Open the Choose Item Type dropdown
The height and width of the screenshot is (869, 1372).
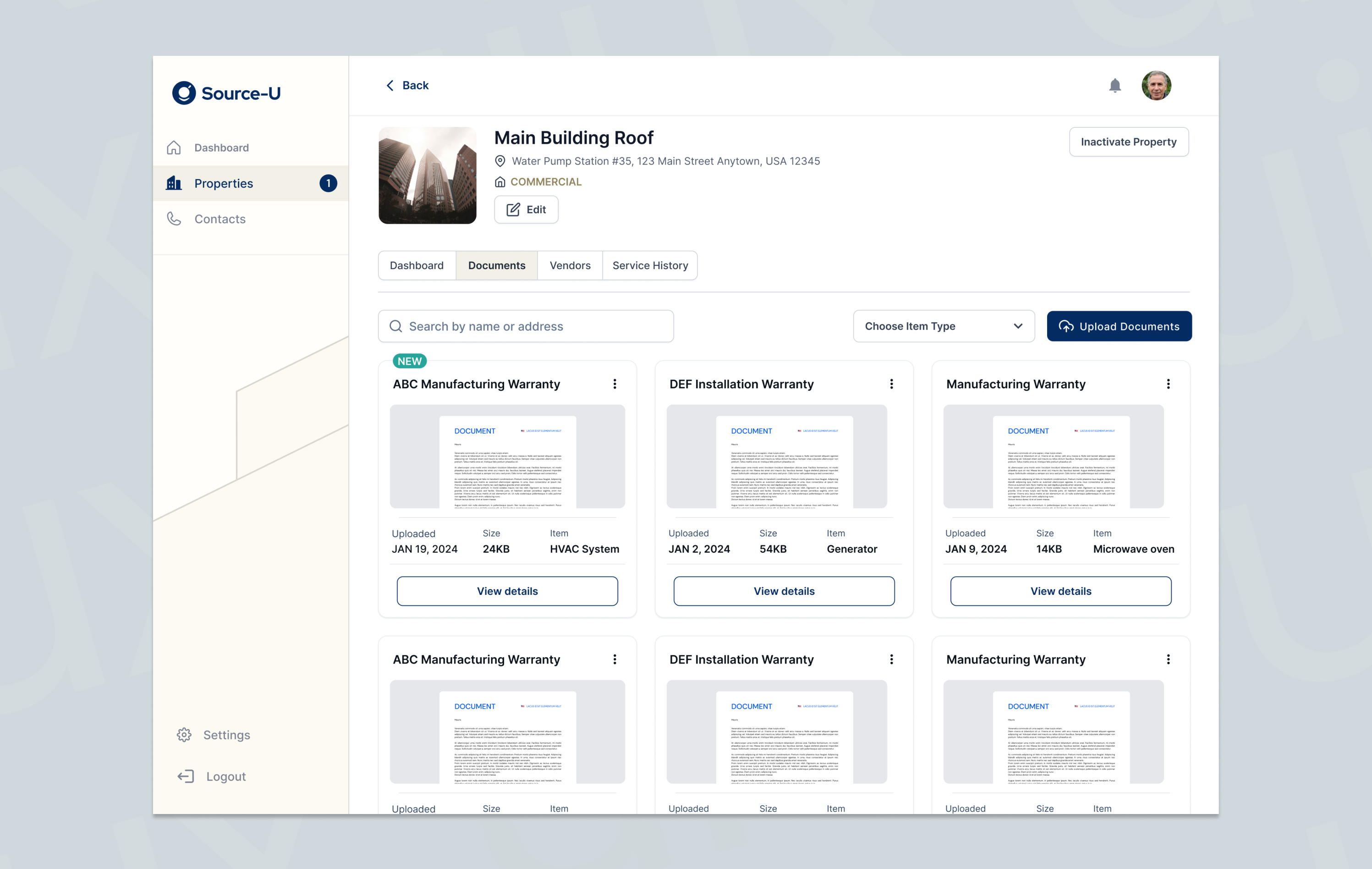[944, 326]
